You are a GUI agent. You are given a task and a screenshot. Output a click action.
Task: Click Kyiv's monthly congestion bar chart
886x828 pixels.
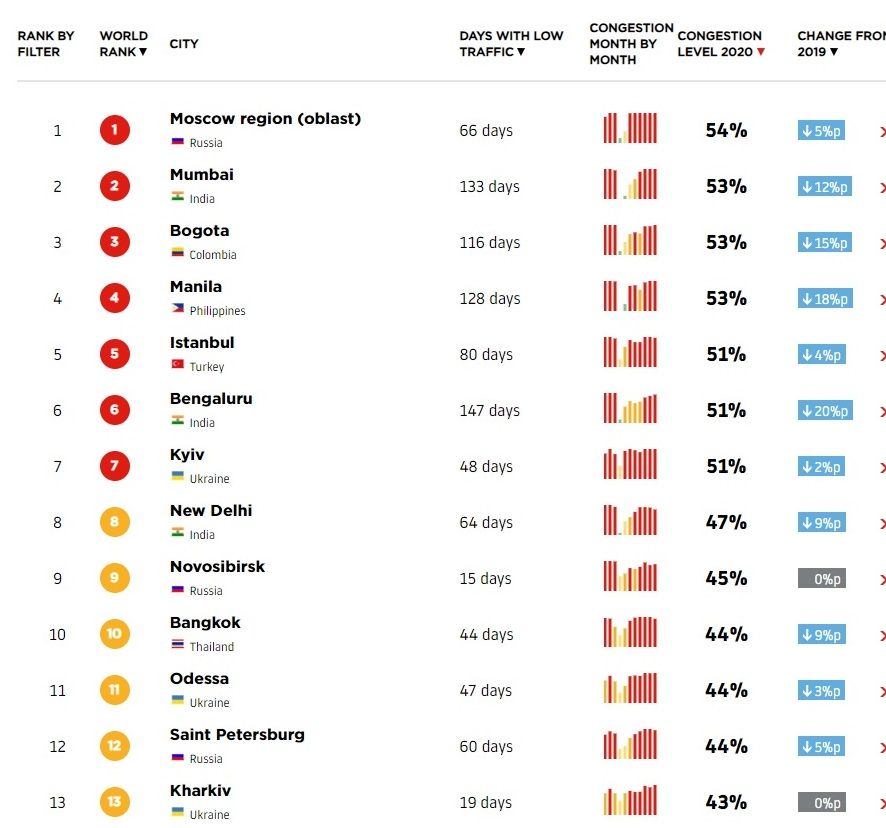coord(630,465)
